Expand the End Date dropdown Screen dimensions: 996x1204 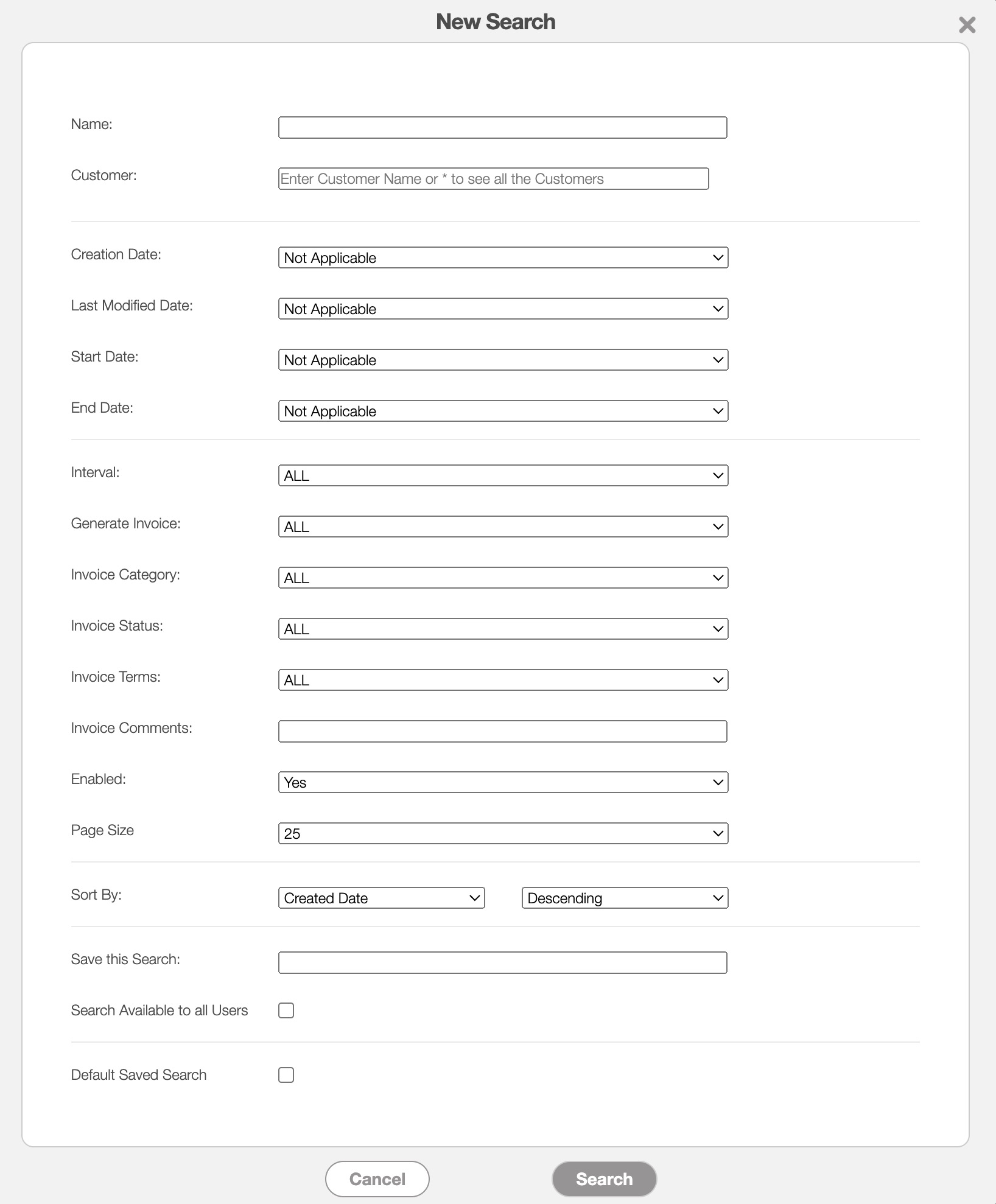point(503,411)
